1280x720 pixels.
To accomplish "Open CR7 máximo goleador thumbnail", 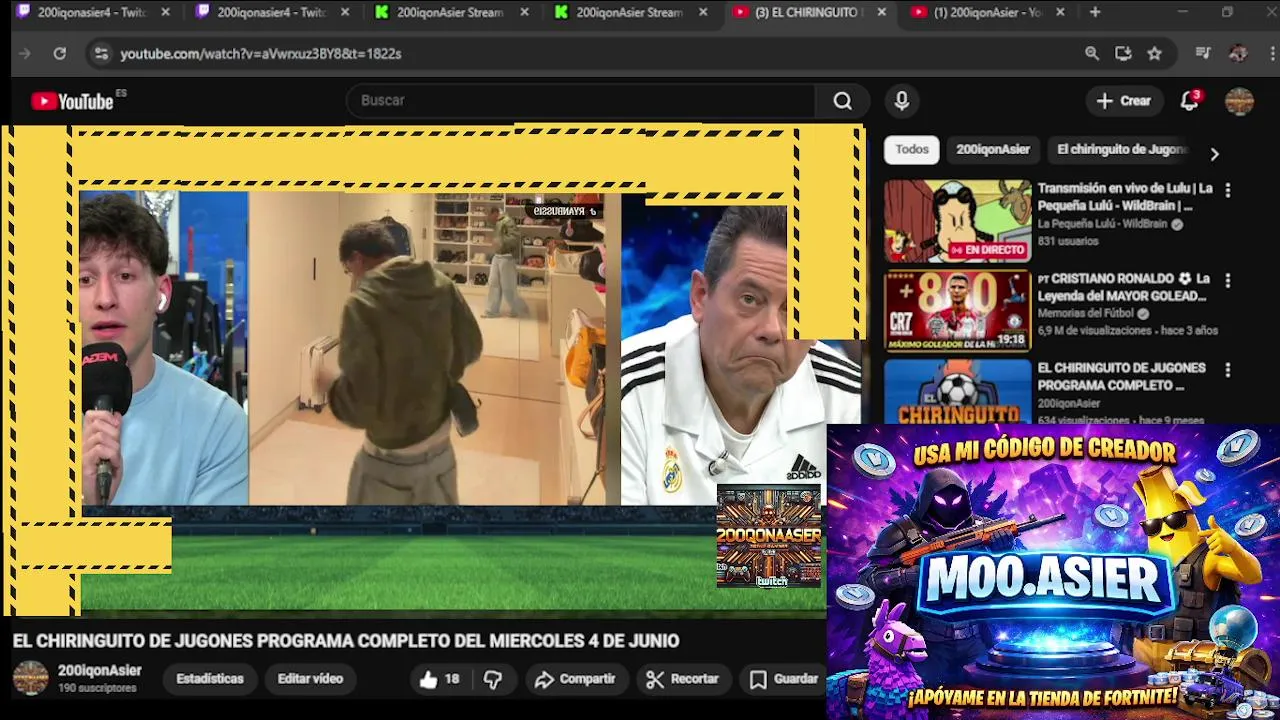I will (957, 311).
